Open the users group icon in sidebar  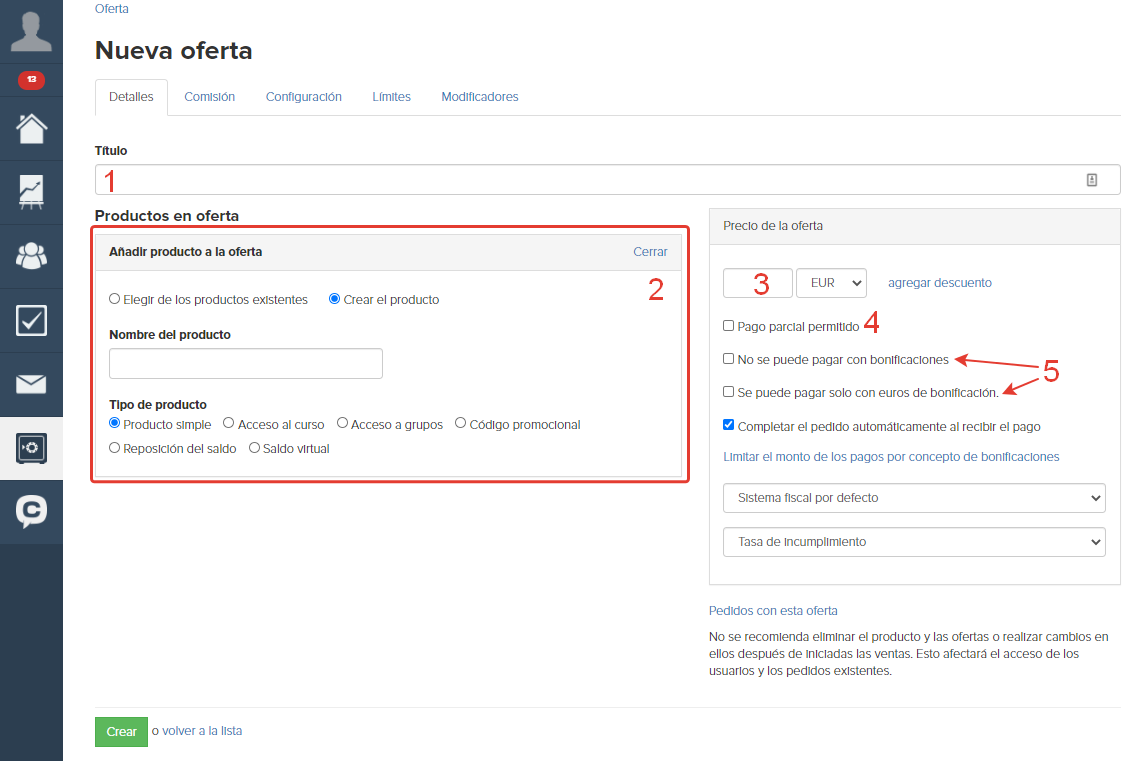tap(31, 256)
